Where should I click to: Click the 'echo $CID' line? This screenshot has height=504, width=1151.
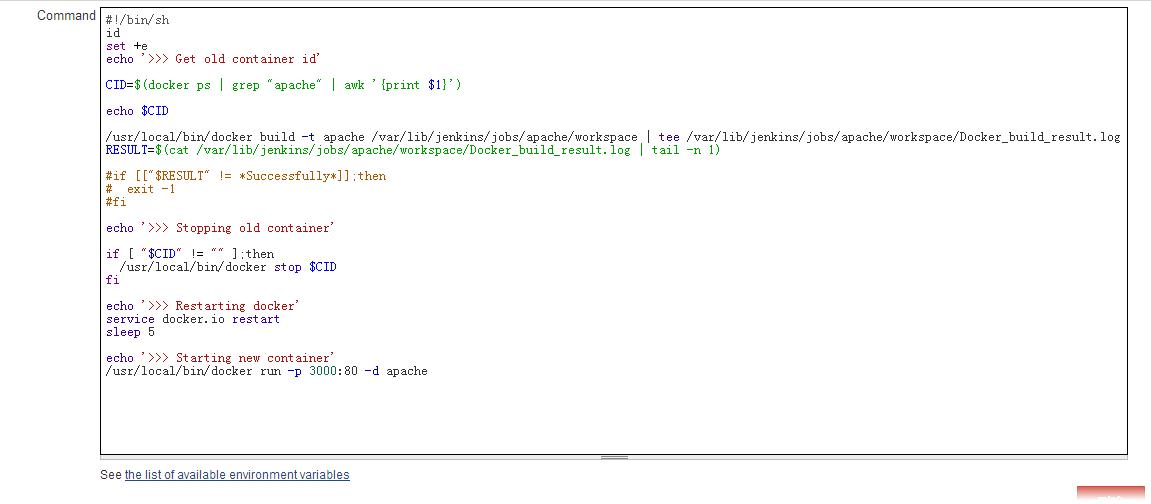[x=137, y=111]
